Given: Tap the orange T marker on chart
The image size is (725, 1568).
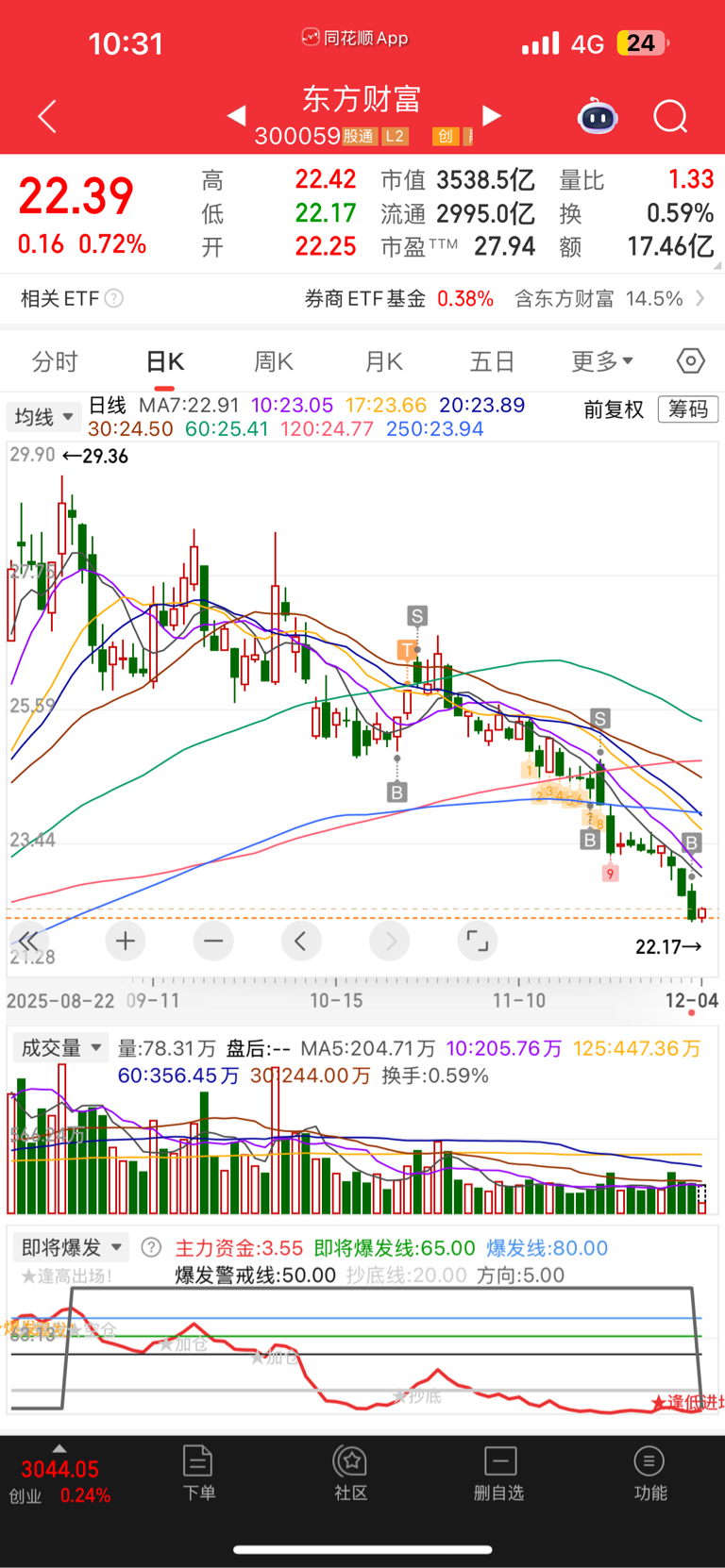Looking at the screenshot, I should click(x=407, y=649).
